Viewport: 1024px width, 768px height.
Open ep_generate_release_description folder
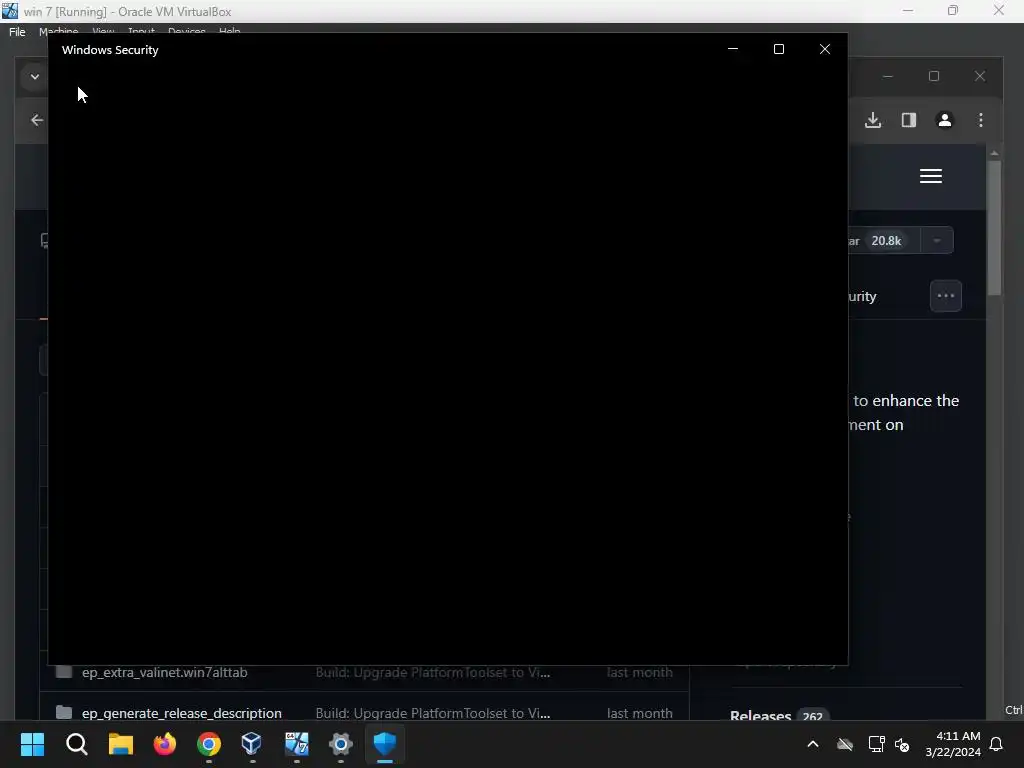coord(182,713)
